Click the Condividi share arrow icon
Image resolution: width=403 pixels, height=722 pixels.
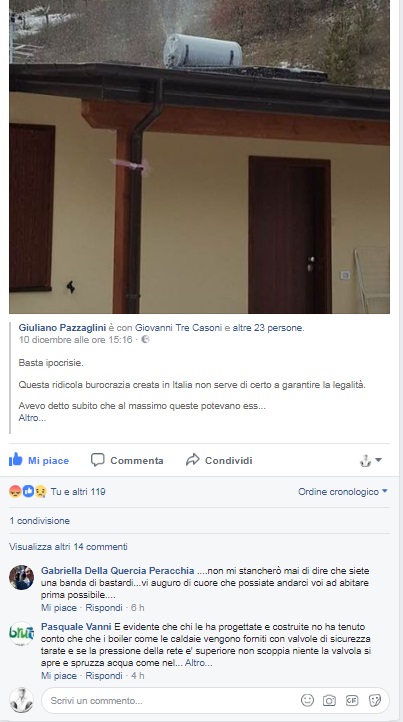tap(193, 460)
